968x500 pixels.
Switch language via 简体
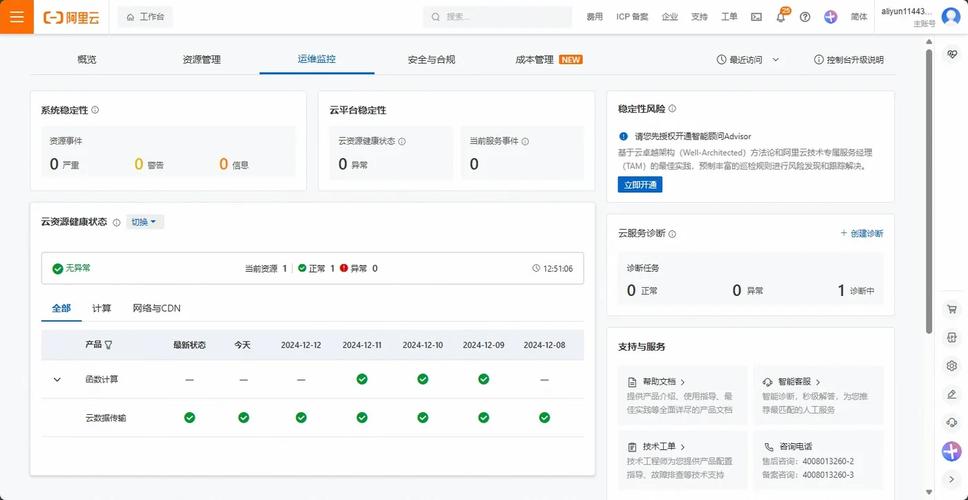pyautogui.click(x=859, y=17)
